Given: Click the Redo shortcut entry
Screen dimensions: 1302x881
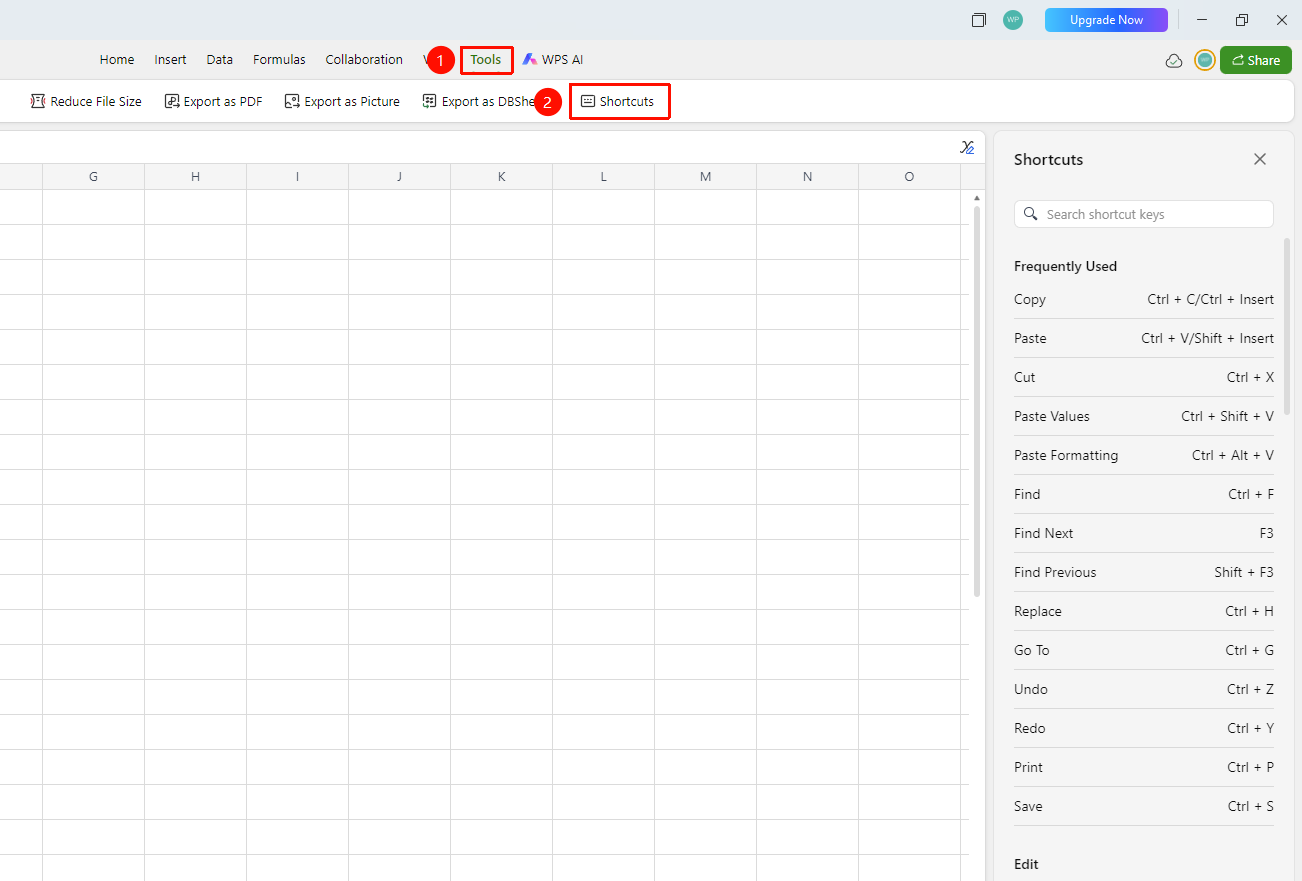Looking at the screenshot, I should [1144, 728].
